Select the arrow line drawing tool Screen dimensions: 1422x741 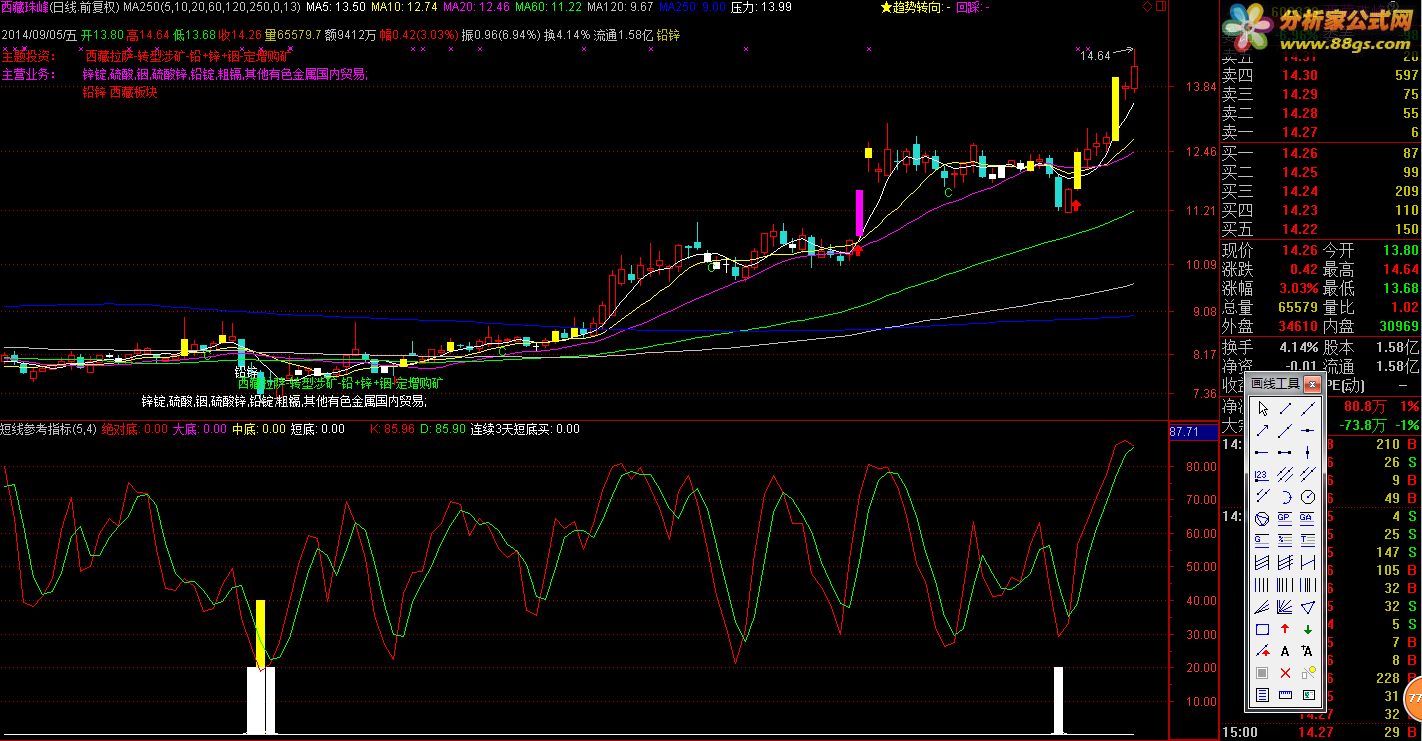pos(1262,430)
